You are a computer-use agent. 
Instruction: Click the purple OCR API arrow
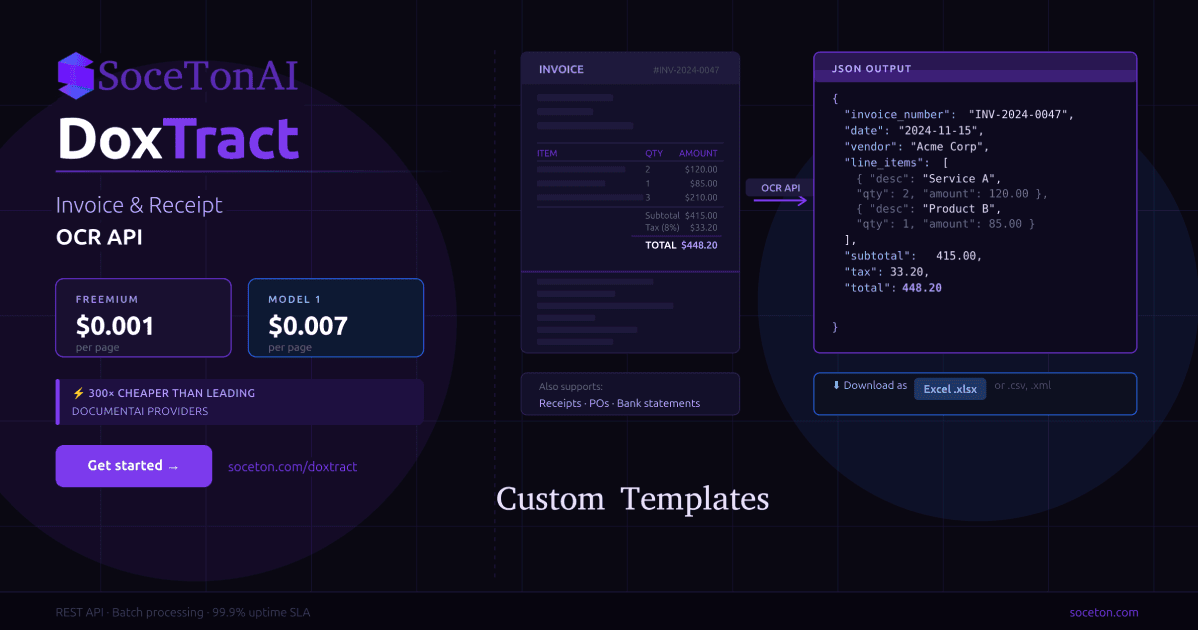click(x=780, y=201)
